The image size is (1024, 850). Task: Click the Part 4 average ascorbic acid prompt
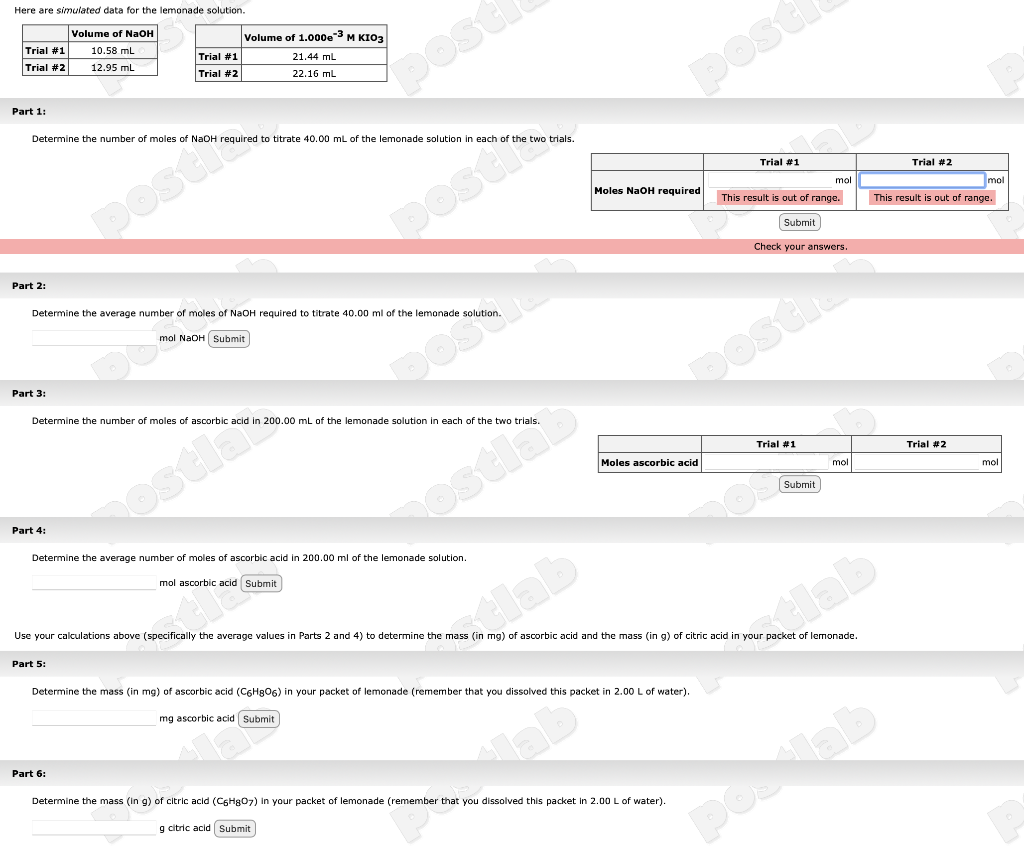coord(249,558)
